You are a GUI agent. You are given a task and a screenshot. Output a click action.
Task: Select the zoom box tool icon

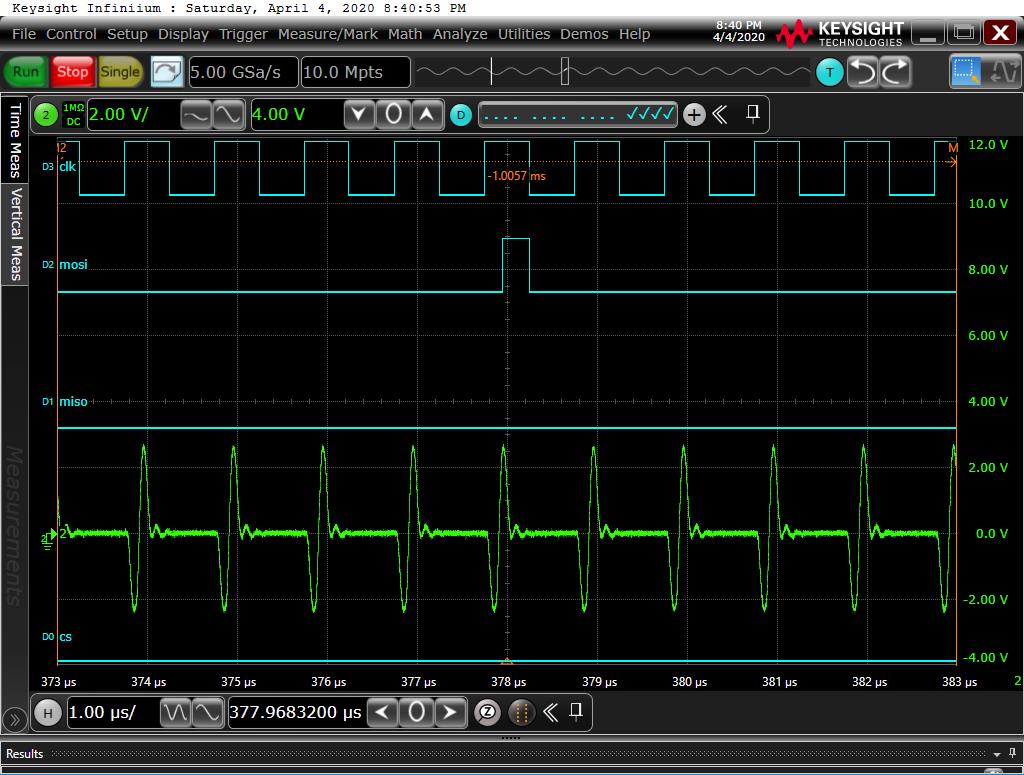coord(966,72)
